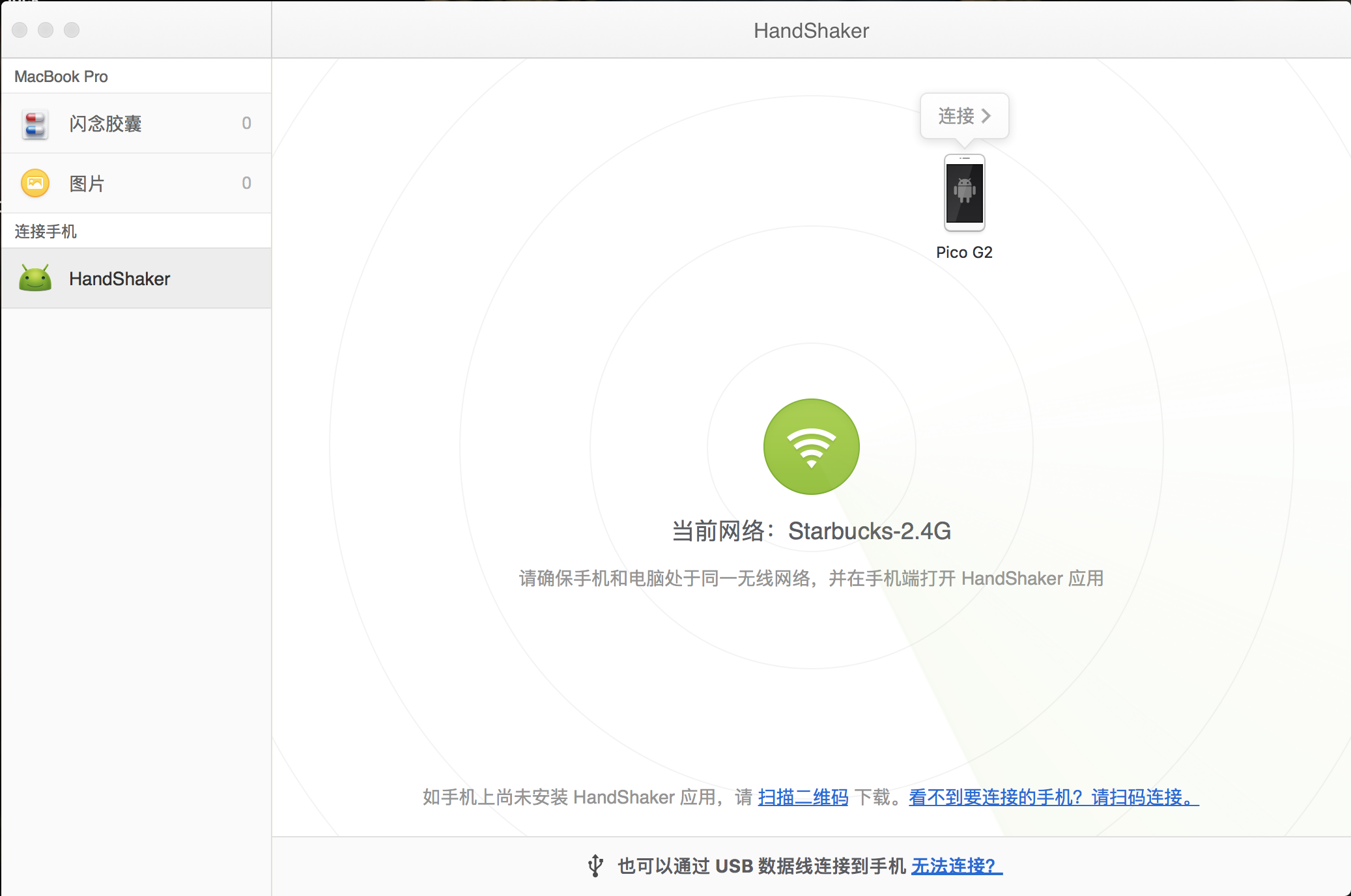Click the USB symbol icon
Image resolution: width=1351 pixels, height=896 pixels.
coord(595,865)
